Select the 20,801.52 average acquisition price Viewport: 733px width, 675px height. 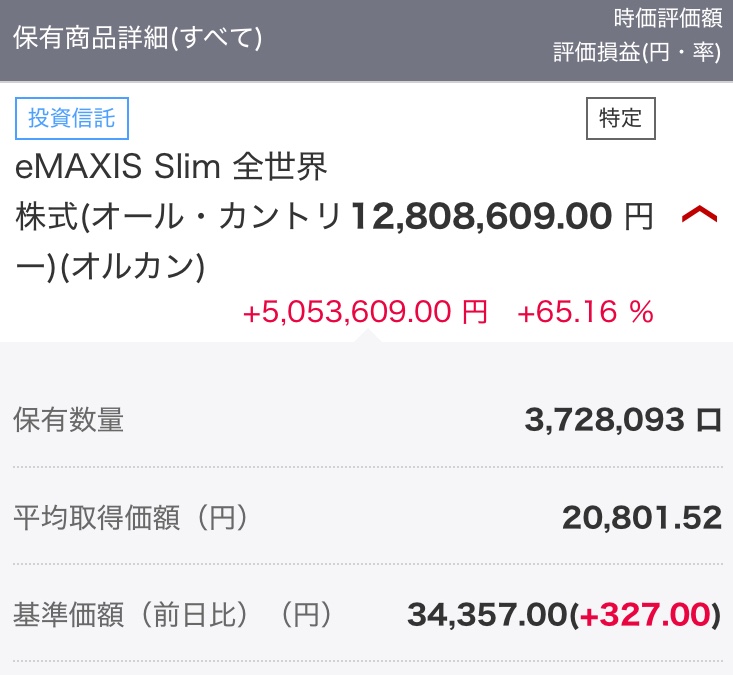pyautogui.click(x=641, y=518)
